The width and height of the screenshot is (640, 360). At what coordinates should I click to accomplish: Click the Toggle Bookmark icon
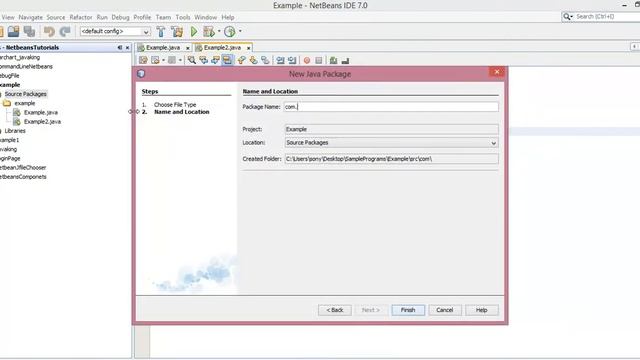click(x=265, y=60)
